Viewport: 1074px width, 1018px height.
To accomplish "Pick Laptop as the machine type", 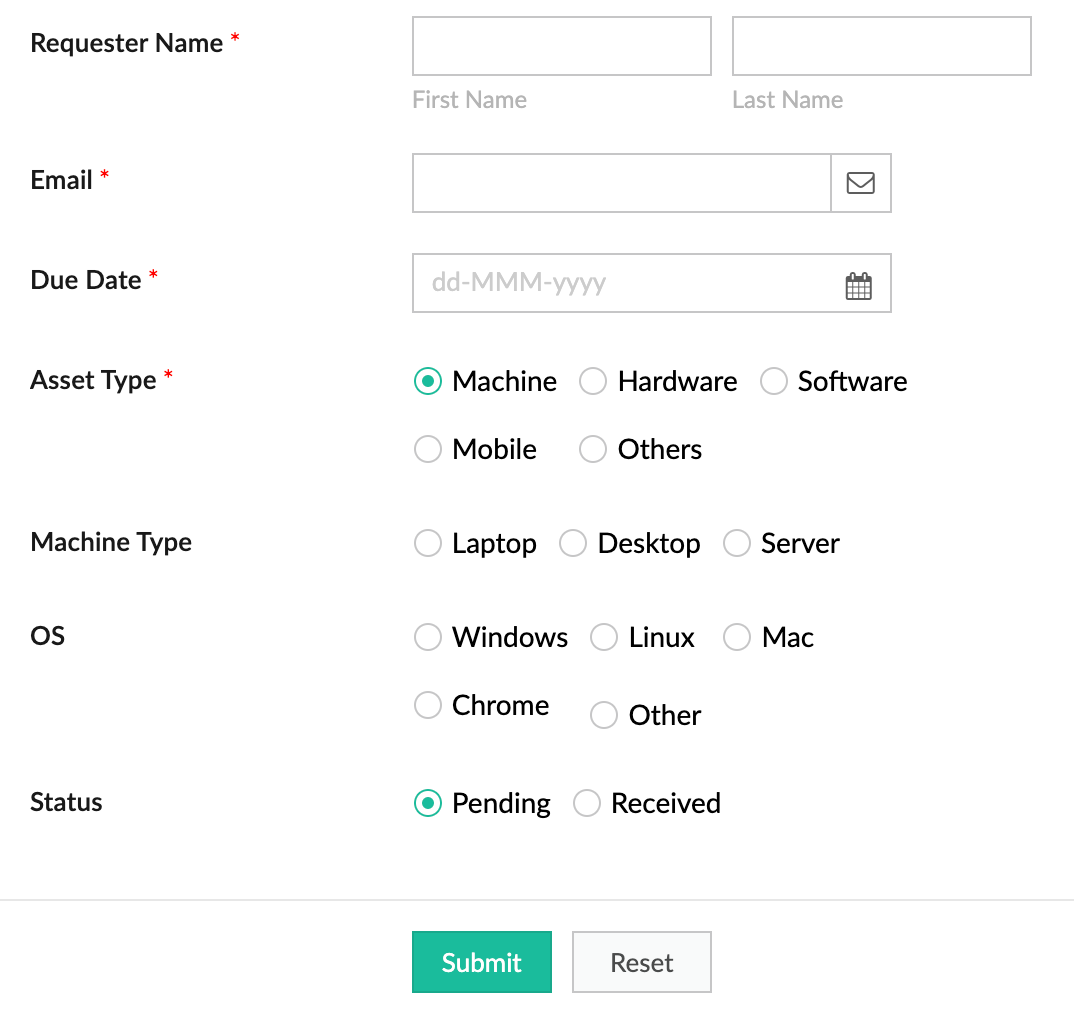I will 427,543.
